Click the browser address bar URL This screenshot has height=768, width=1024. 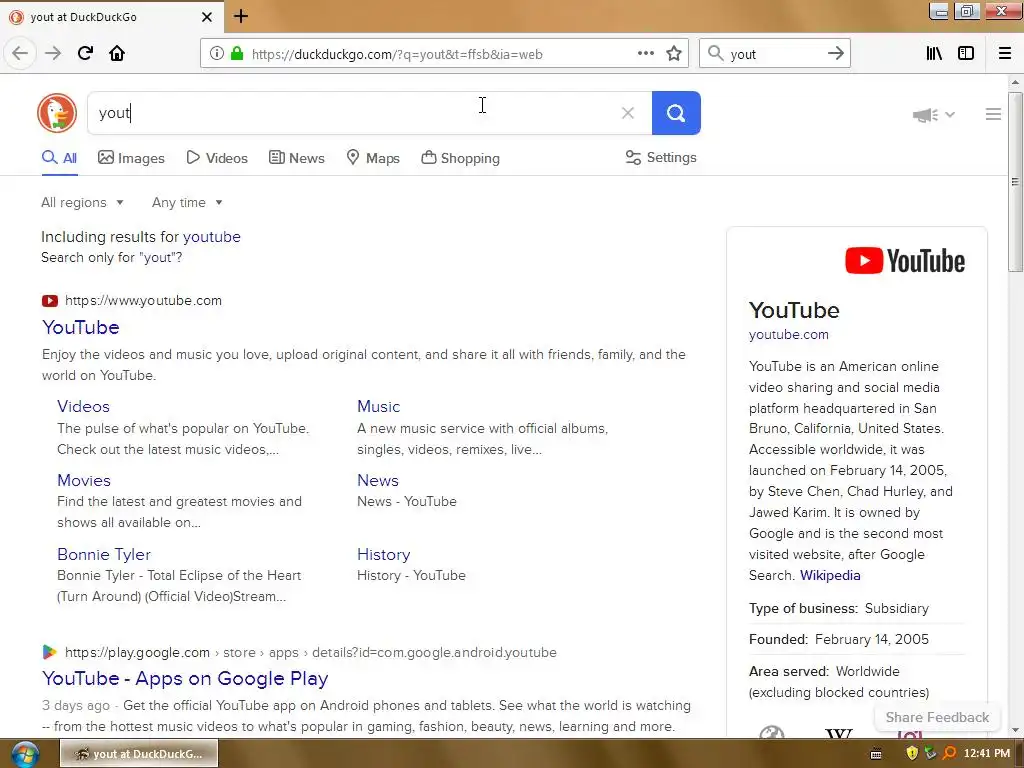[397, 54]
